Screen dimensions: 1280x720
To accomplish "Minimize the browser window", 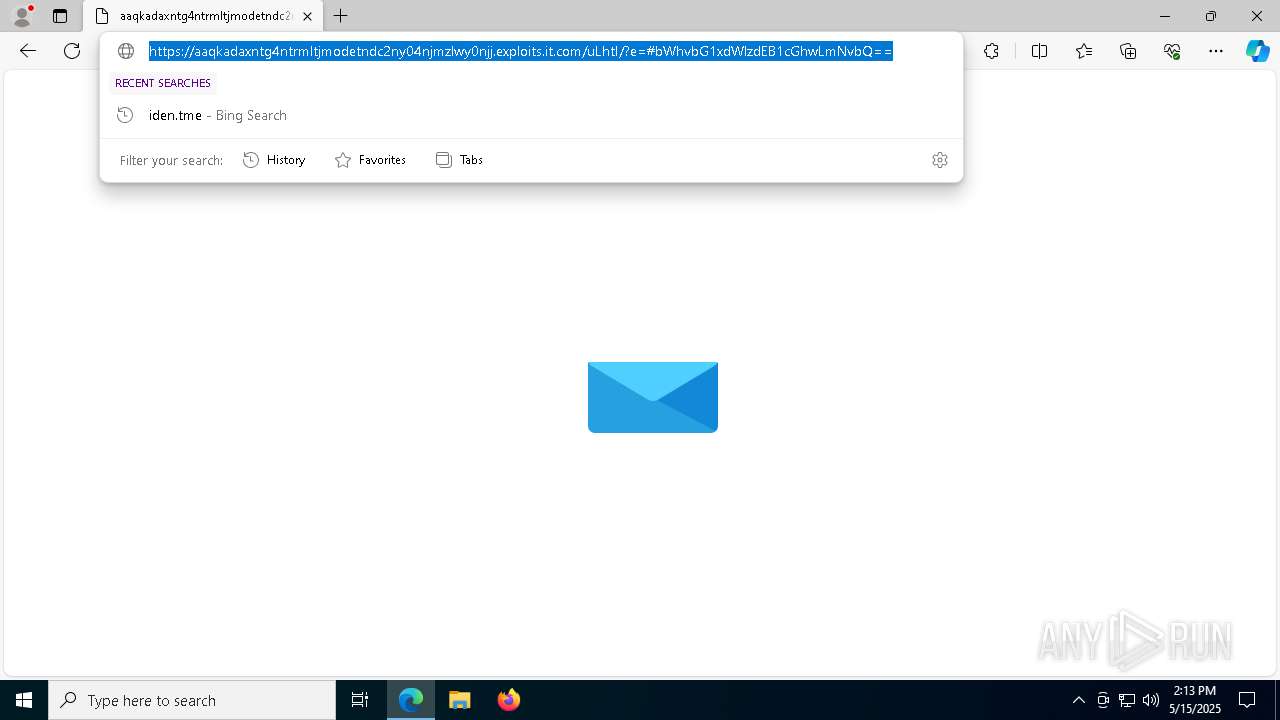I will (1165, 16).
